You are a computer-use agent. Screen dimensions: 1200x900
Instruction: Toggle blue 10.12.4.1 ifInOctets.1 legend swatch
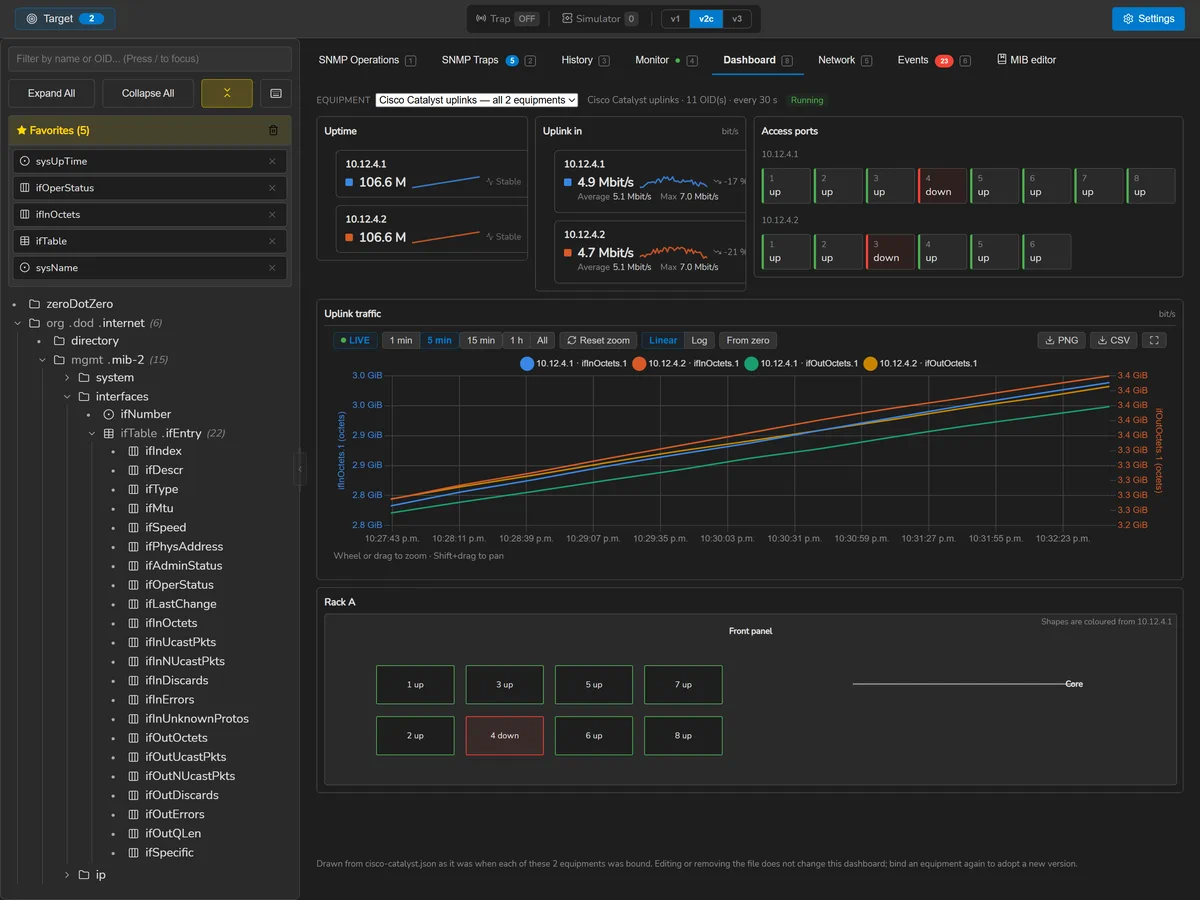pos(527,364)
